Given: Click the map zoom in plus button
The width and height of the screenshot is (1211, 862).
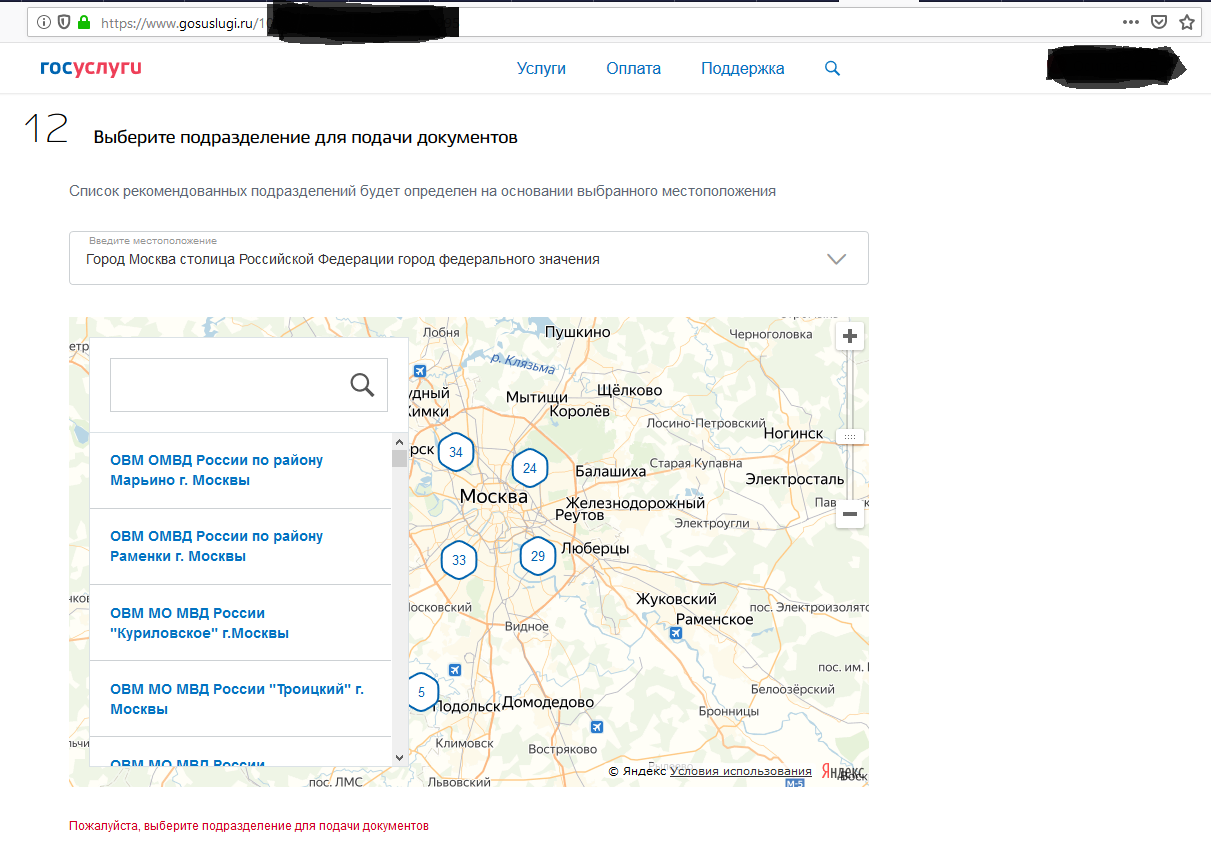Looking at the screenshot, I should pos(850,337).
